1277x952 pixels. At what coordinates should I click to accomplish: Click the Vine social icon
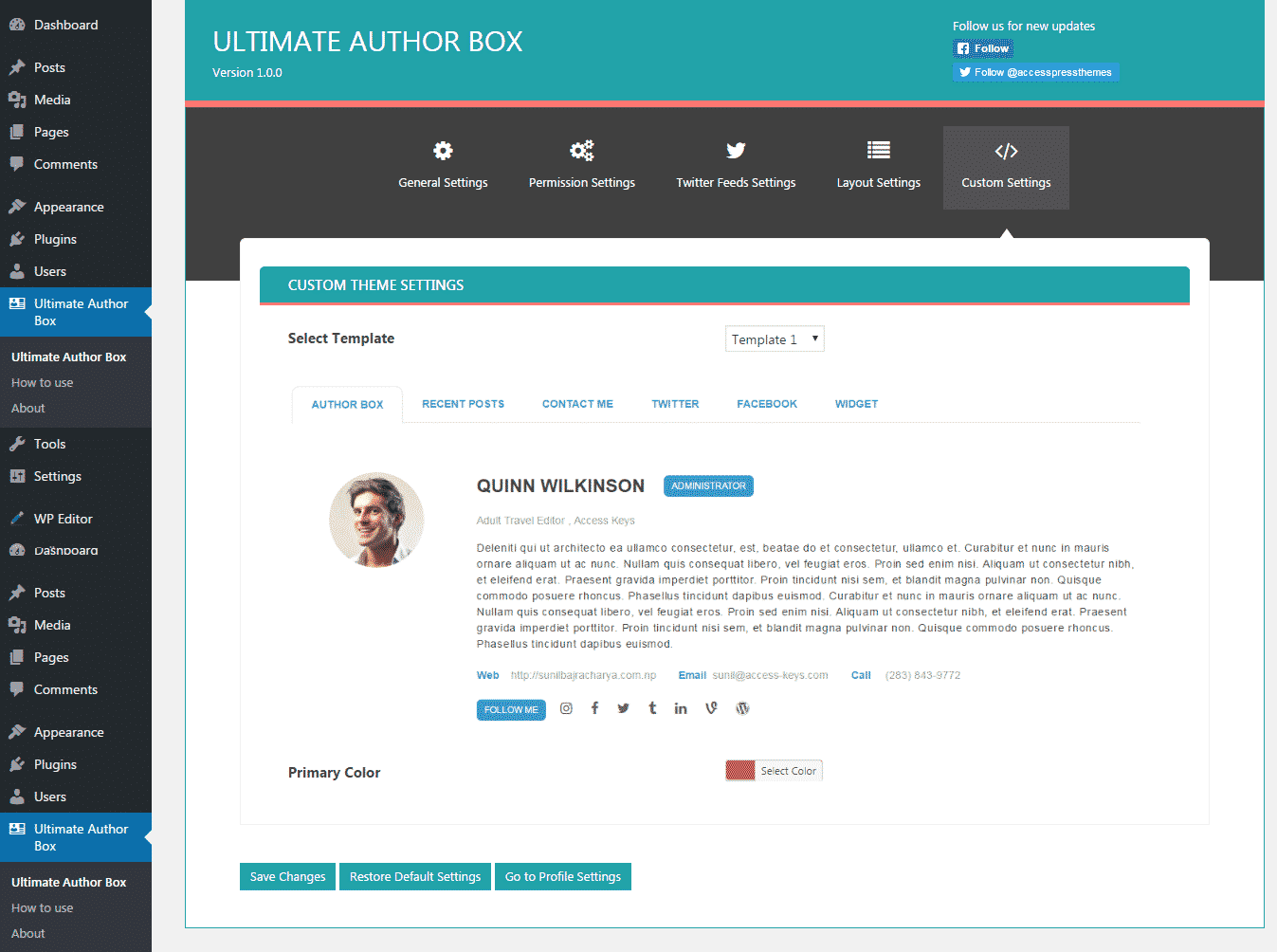coord(711,708)
